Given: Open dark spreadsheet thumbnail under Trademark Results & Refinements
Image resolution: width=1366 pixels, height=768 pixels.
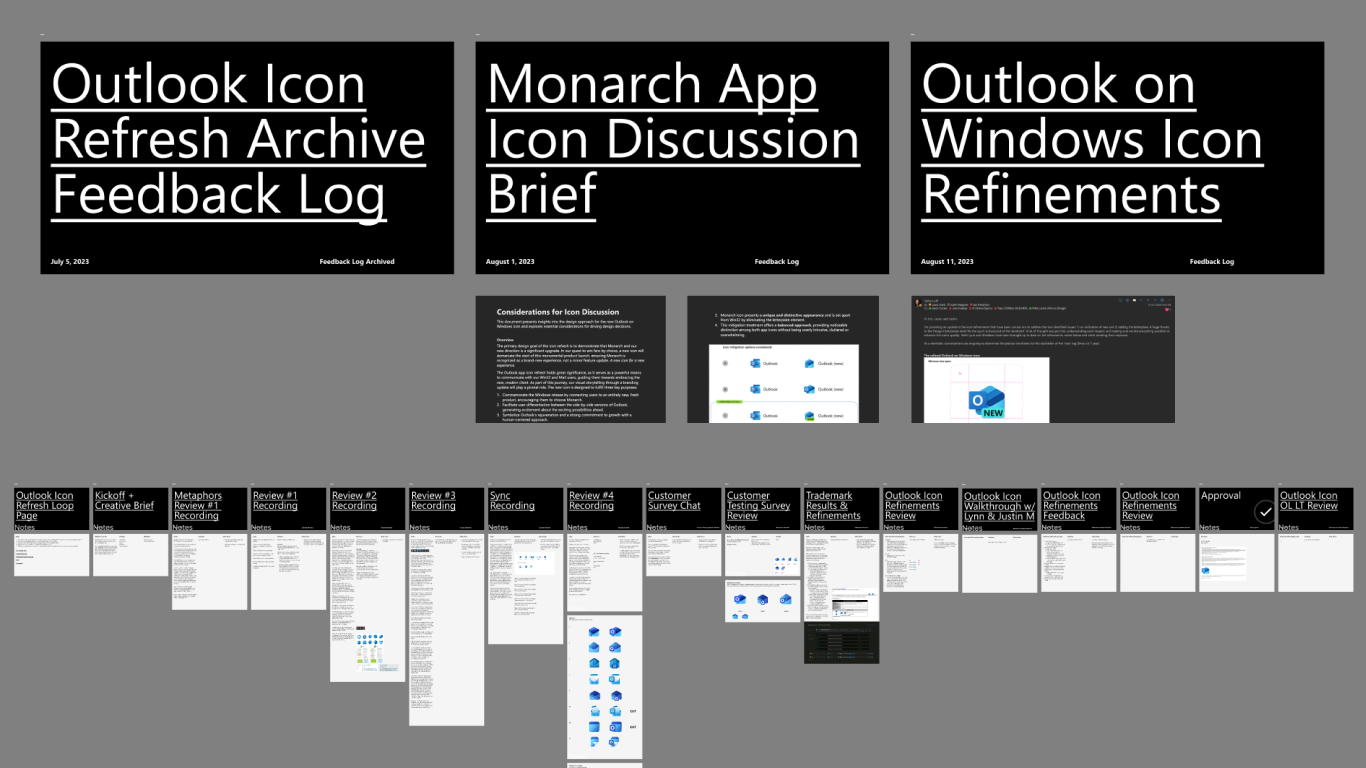Looking at the screenshot, I should click(841, 642).
